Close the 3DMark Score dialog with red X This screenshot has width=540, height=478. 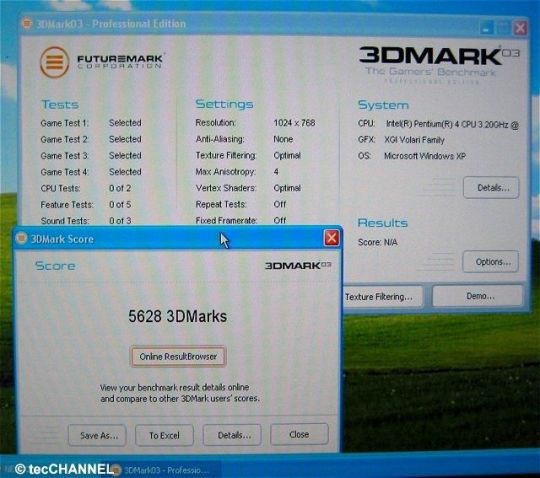pyautogui.click(x=331, y=238)
